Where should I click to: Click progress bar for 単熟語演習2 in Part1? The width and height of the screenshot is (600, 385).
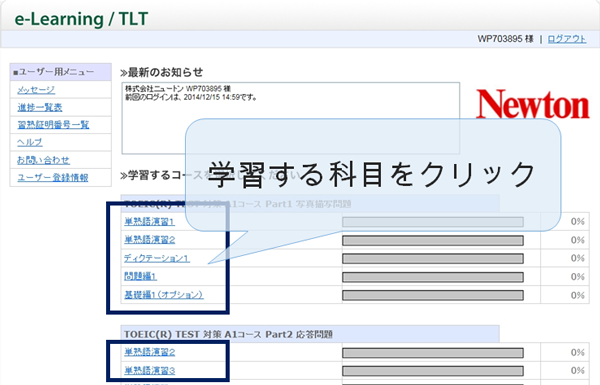(x=433, y=240)
